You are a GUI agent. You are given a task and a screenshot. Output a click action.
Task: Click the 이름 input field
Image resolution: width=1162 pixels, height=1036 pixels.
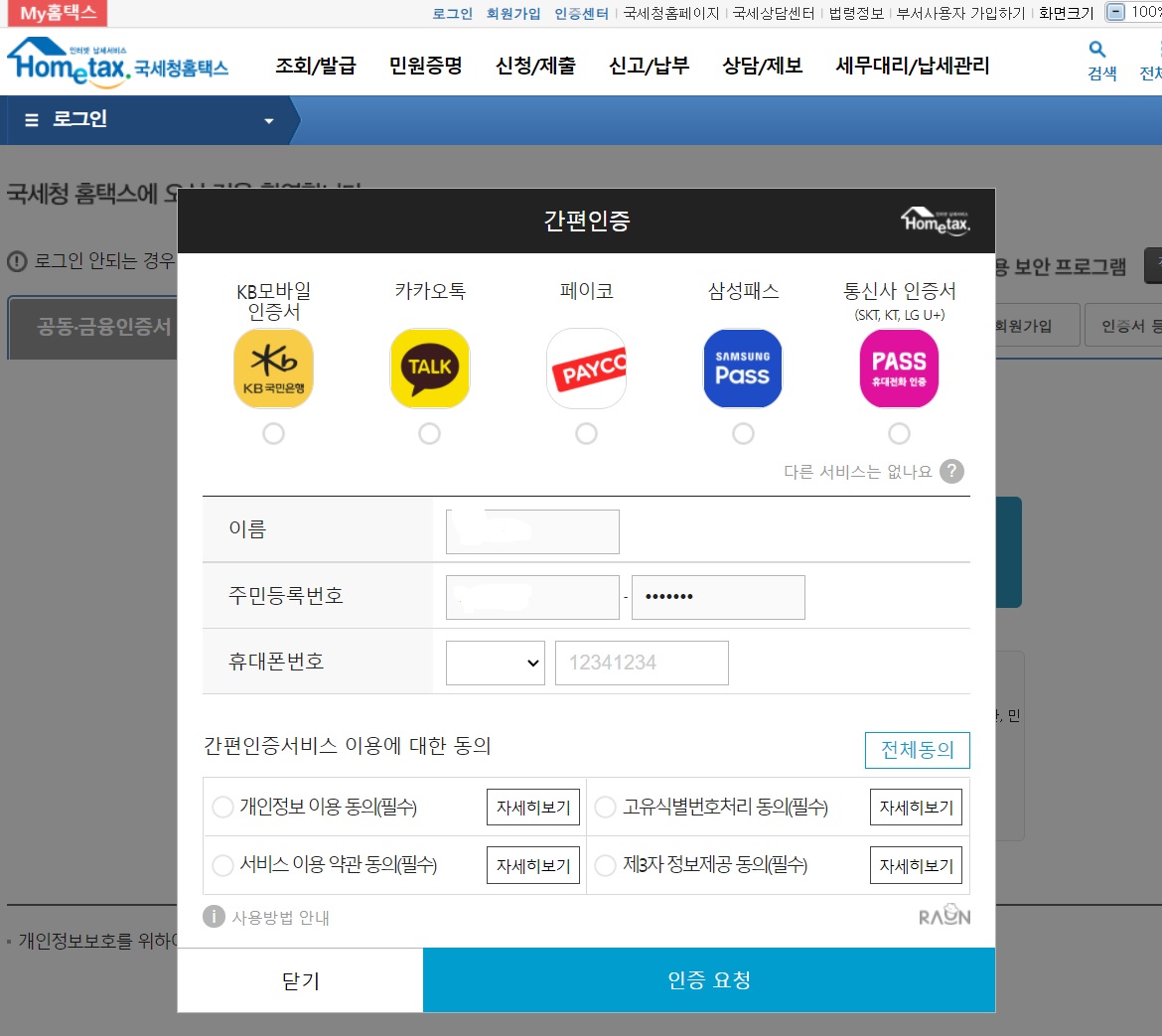coord(532,531)
